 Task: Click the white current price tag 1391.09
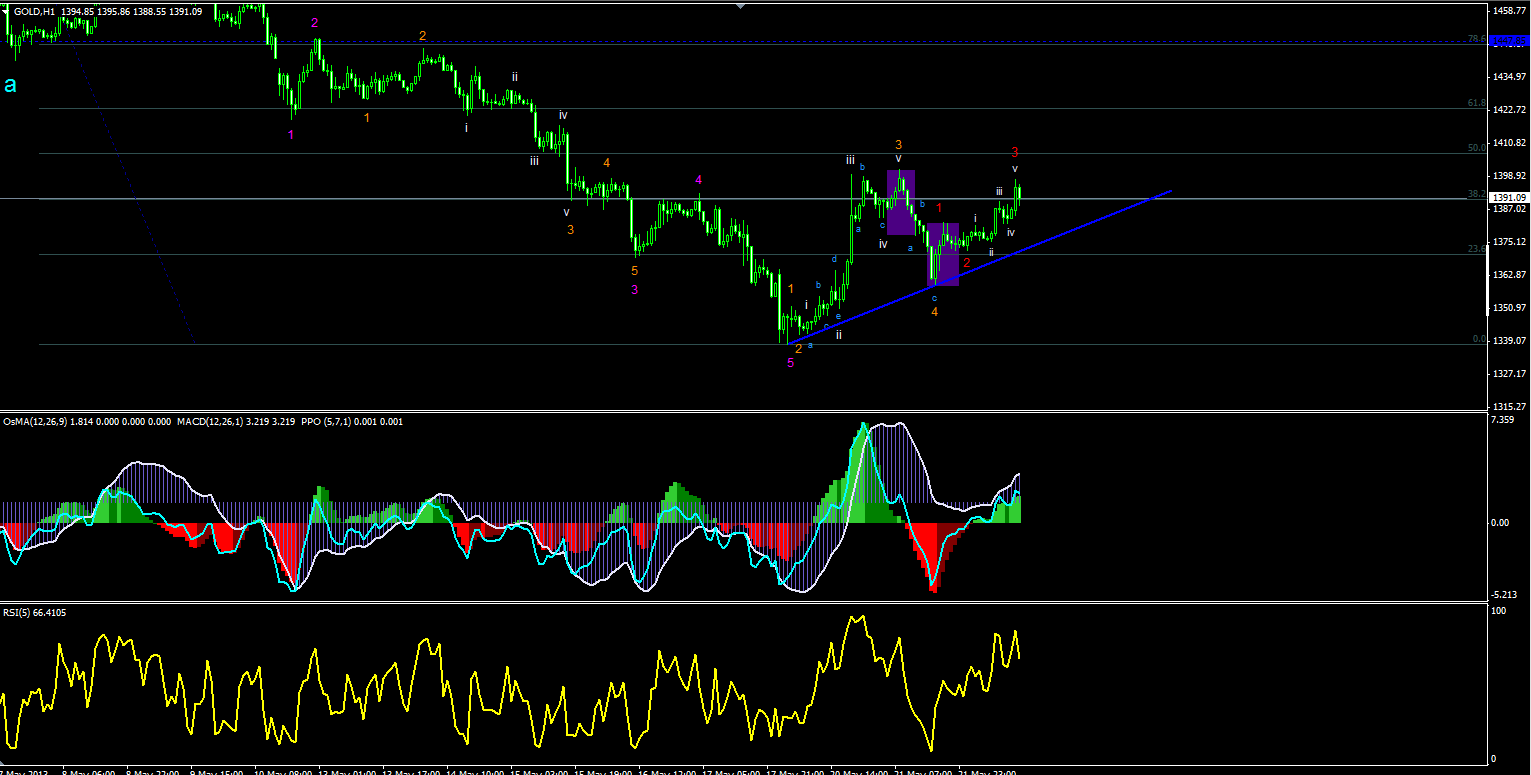(x=1510, y=197)
